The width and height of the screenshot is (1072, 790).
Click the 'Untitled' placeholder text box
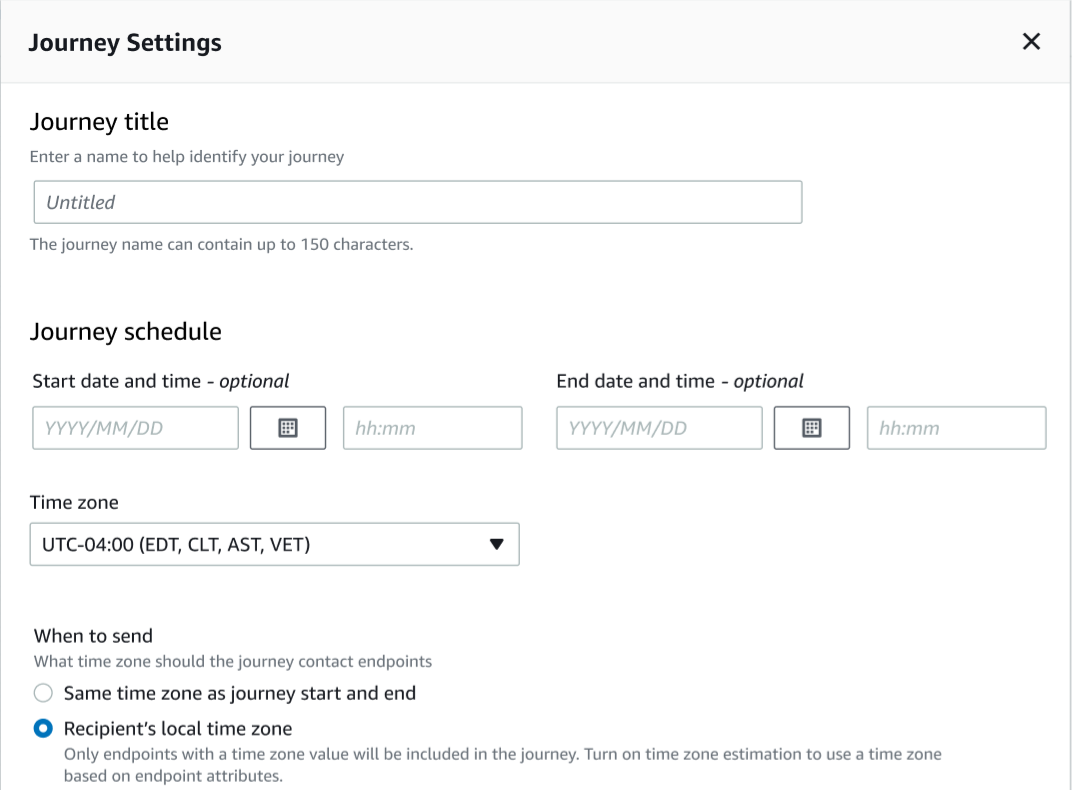(418, 201)
